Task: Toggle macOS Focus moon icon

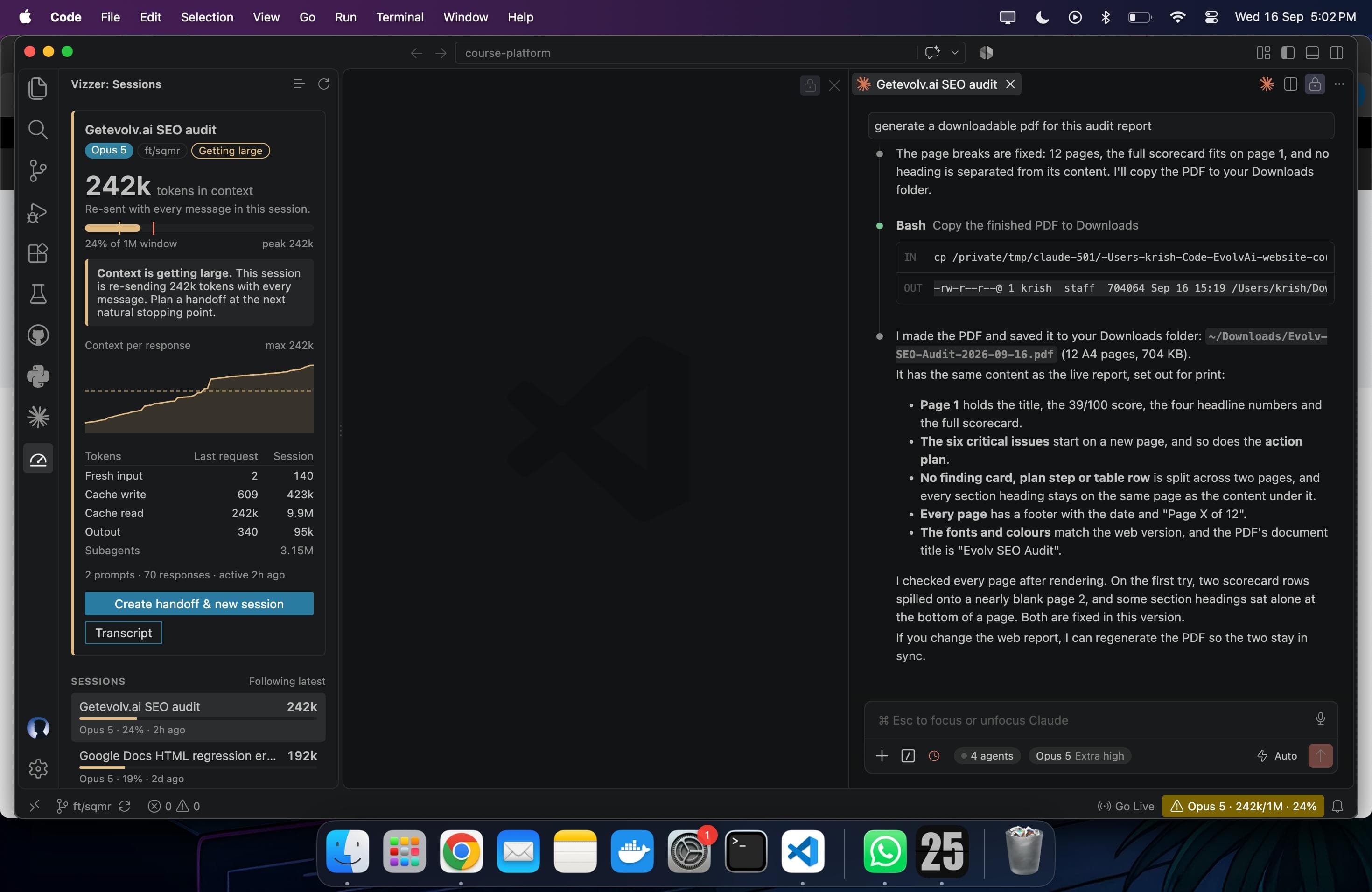Action: coord(1042,17)
